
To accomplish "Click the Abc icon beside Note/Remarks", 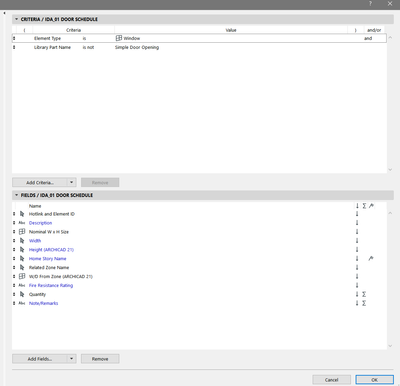I will (22, 303).
